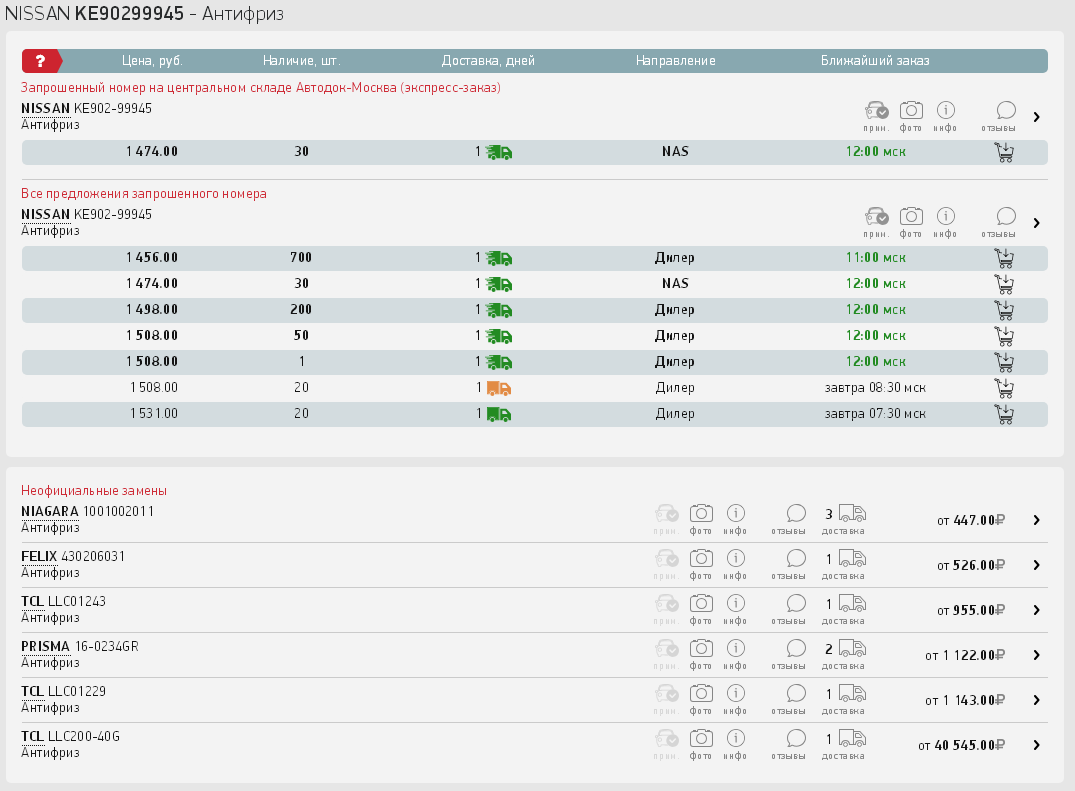The height and width of the screenshot is (791, 1075).
Task: Add the 1 456.00 Дилер offer to cart
Action: pyautogui.click(x=1004, y=258)
